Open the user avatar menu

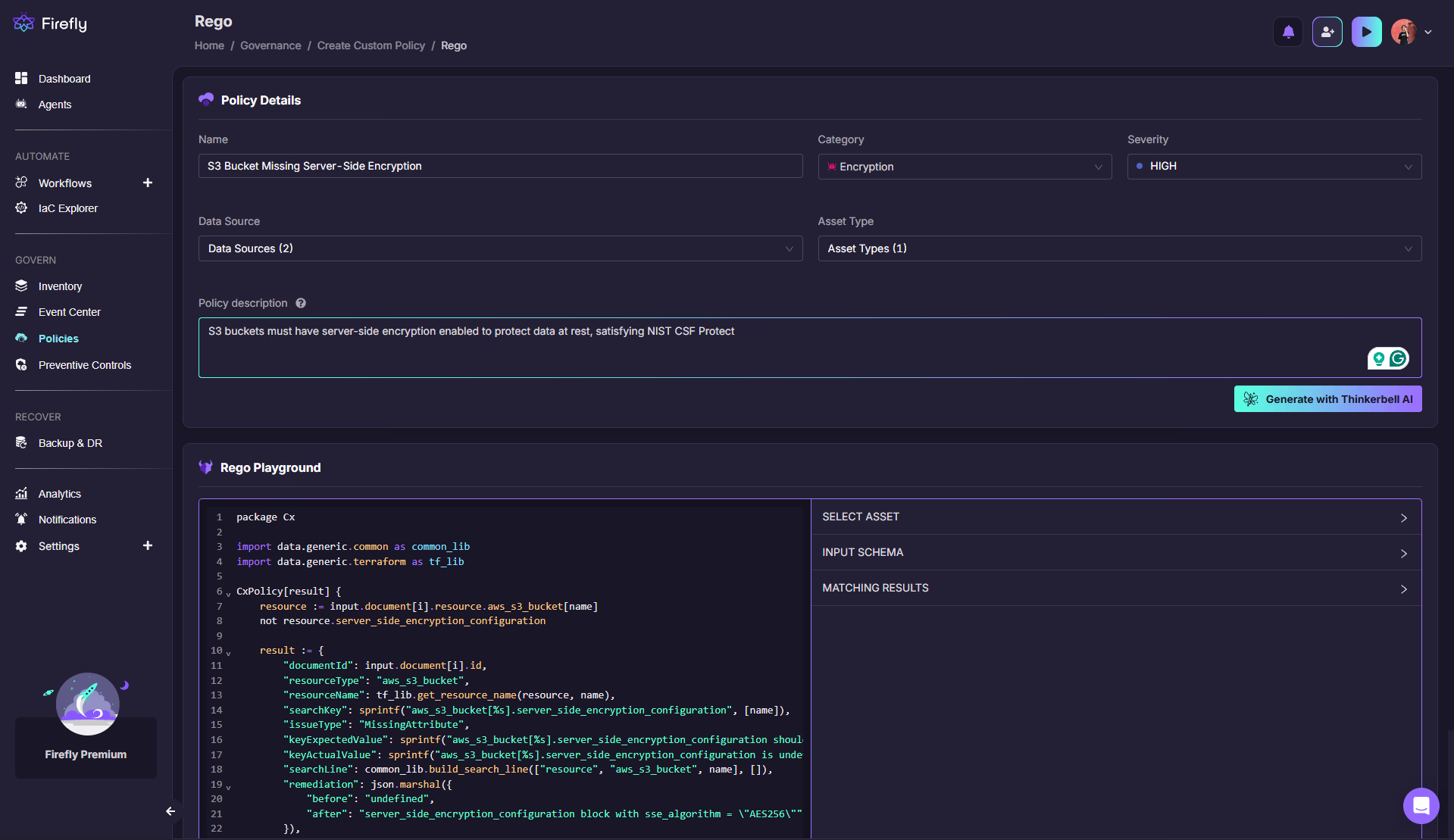pyautogui.click(x=1403, y=32)
